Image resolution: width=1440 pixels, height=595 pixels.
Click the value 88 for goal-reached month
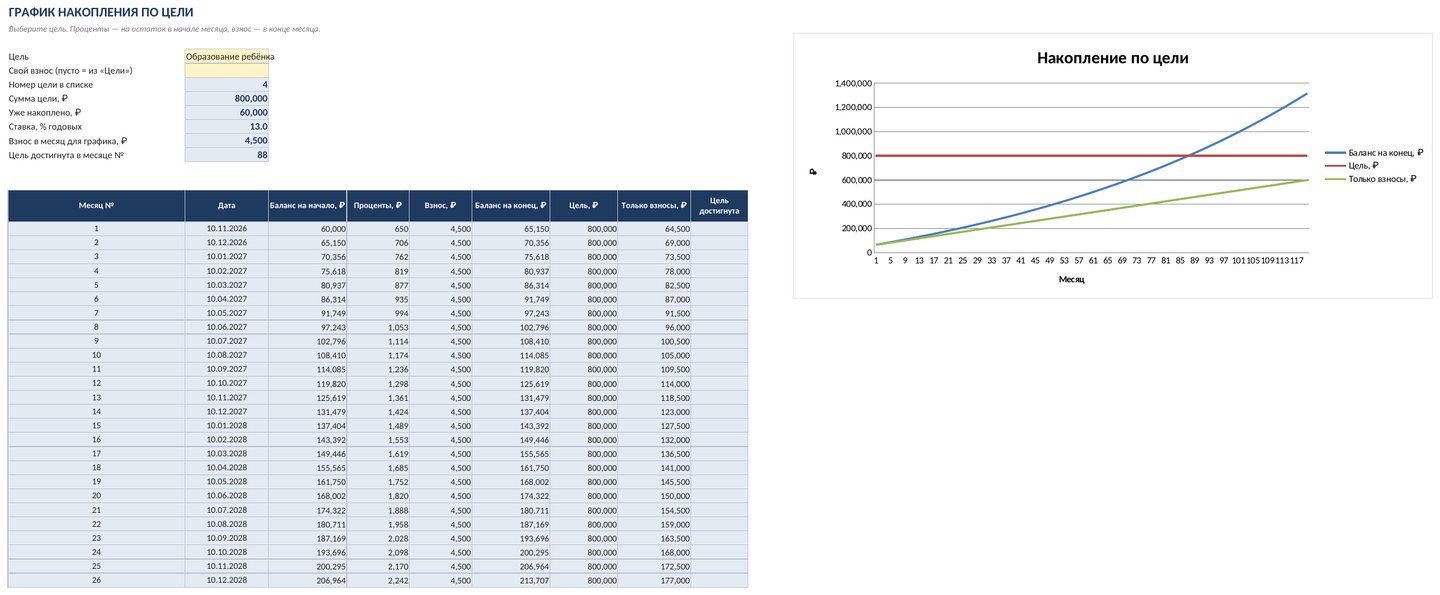227,155
